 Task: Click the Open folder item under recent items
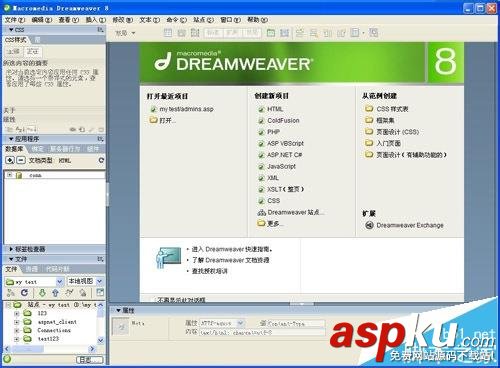(x=162, y=120)
